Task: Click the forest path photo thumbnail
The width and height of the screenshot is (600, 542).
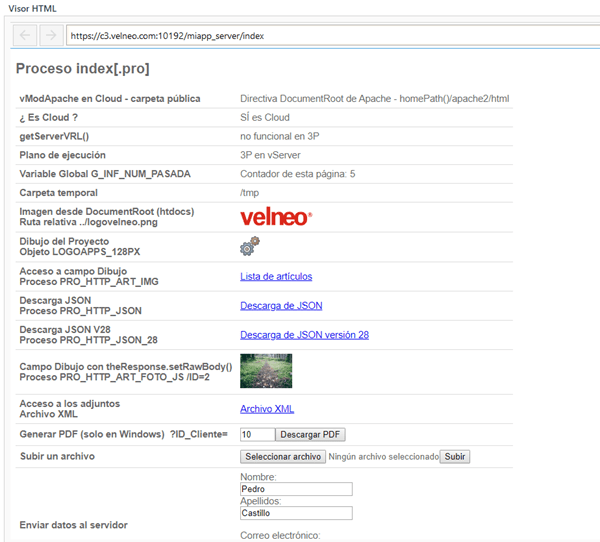Action: click(266, 371)
